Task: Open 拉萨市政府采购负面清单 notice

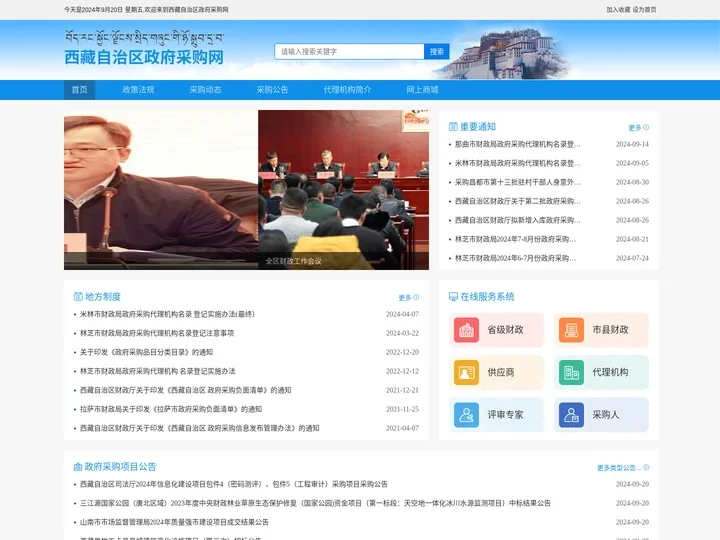Action: 171,409
